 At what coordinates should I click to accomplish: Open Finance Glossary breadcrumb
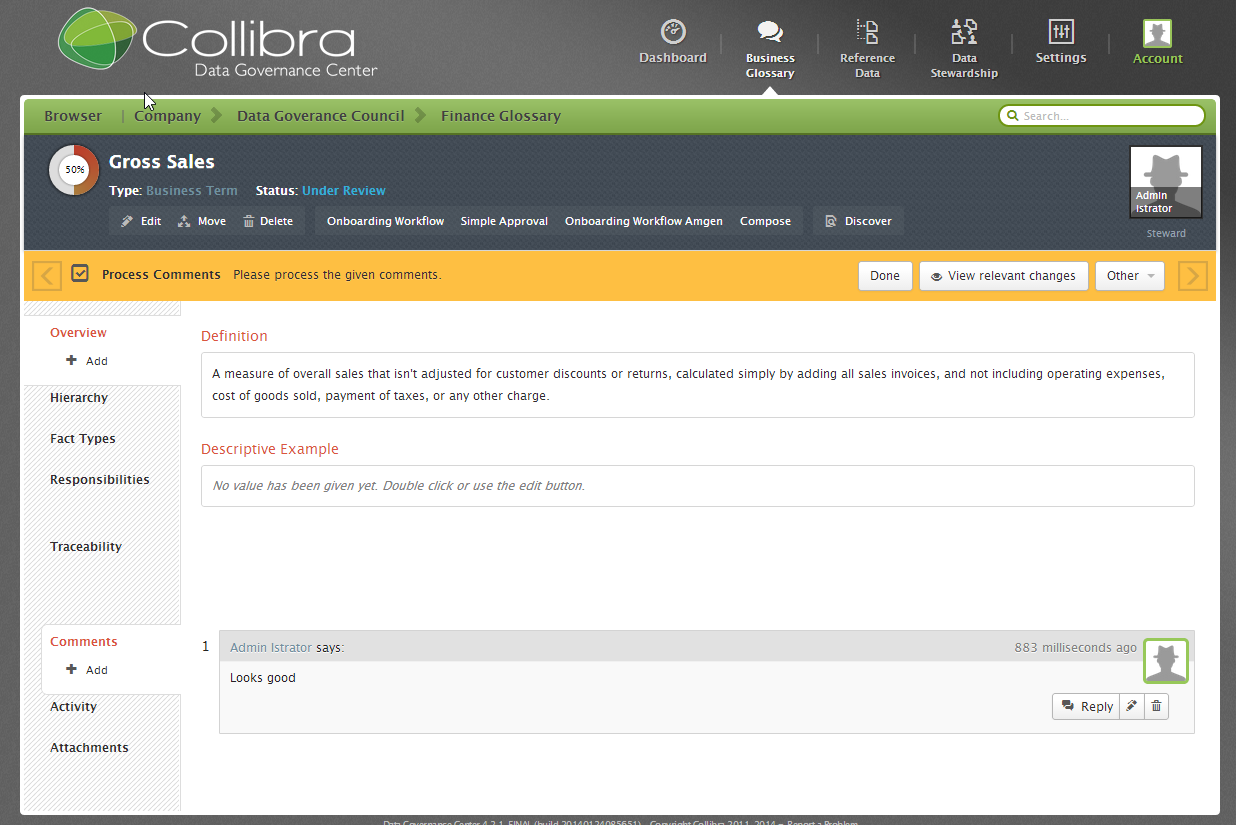[501, 116]
